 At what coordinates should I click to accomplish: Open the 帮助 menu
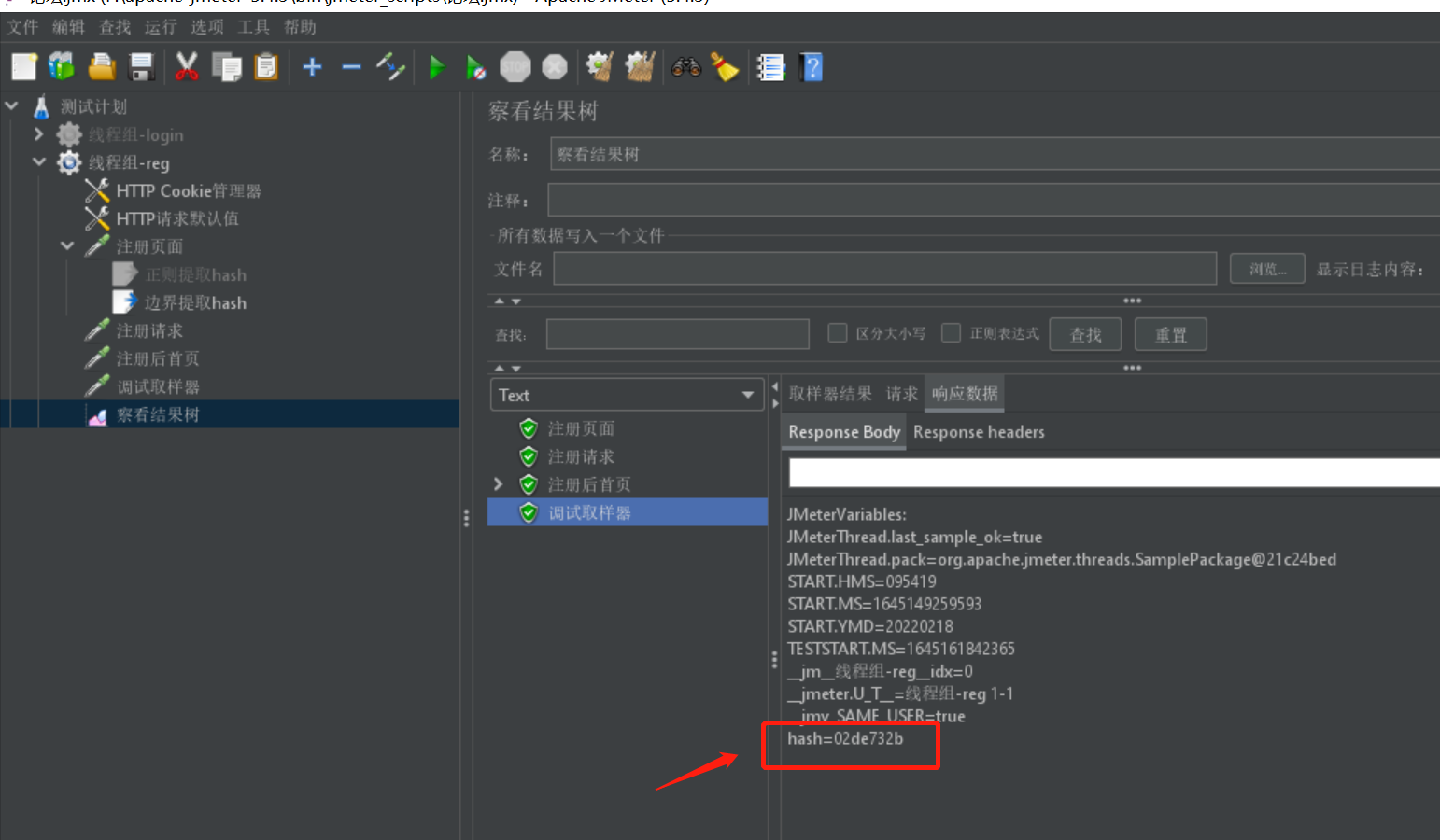(300, 27)
